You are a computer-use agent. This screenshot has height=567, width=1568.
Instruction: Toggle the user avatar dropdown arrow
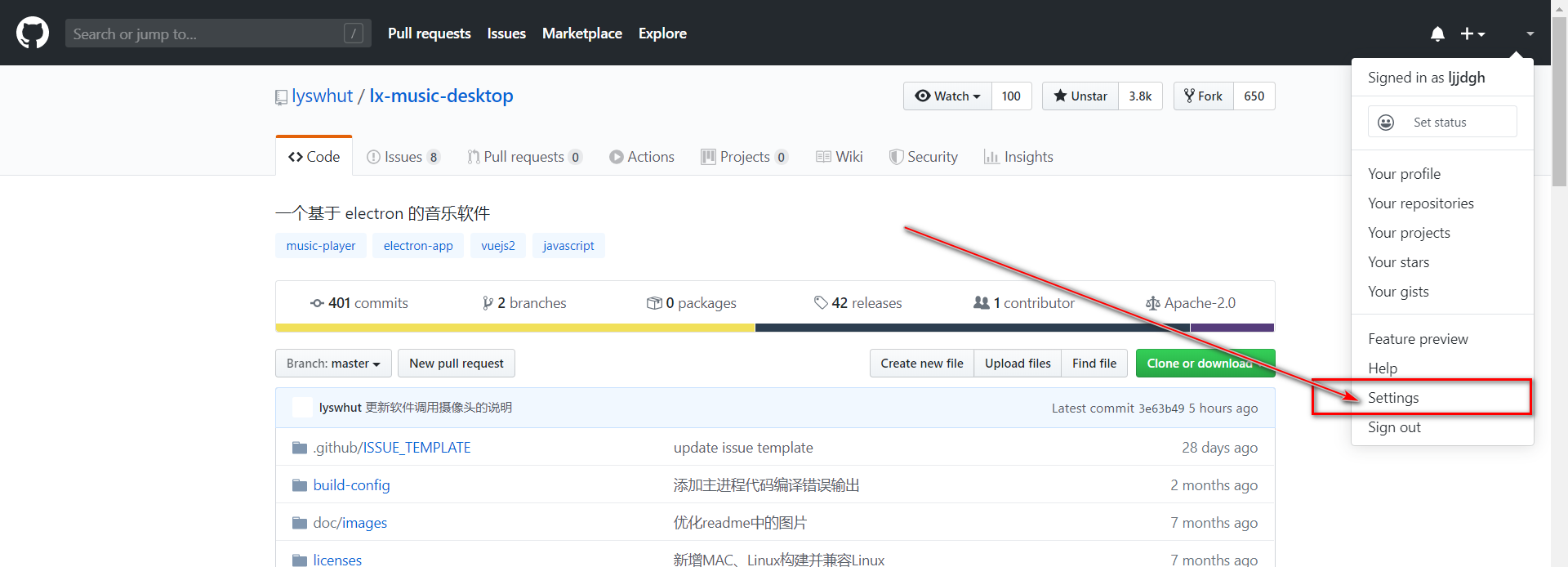[x=1530, y=33]
